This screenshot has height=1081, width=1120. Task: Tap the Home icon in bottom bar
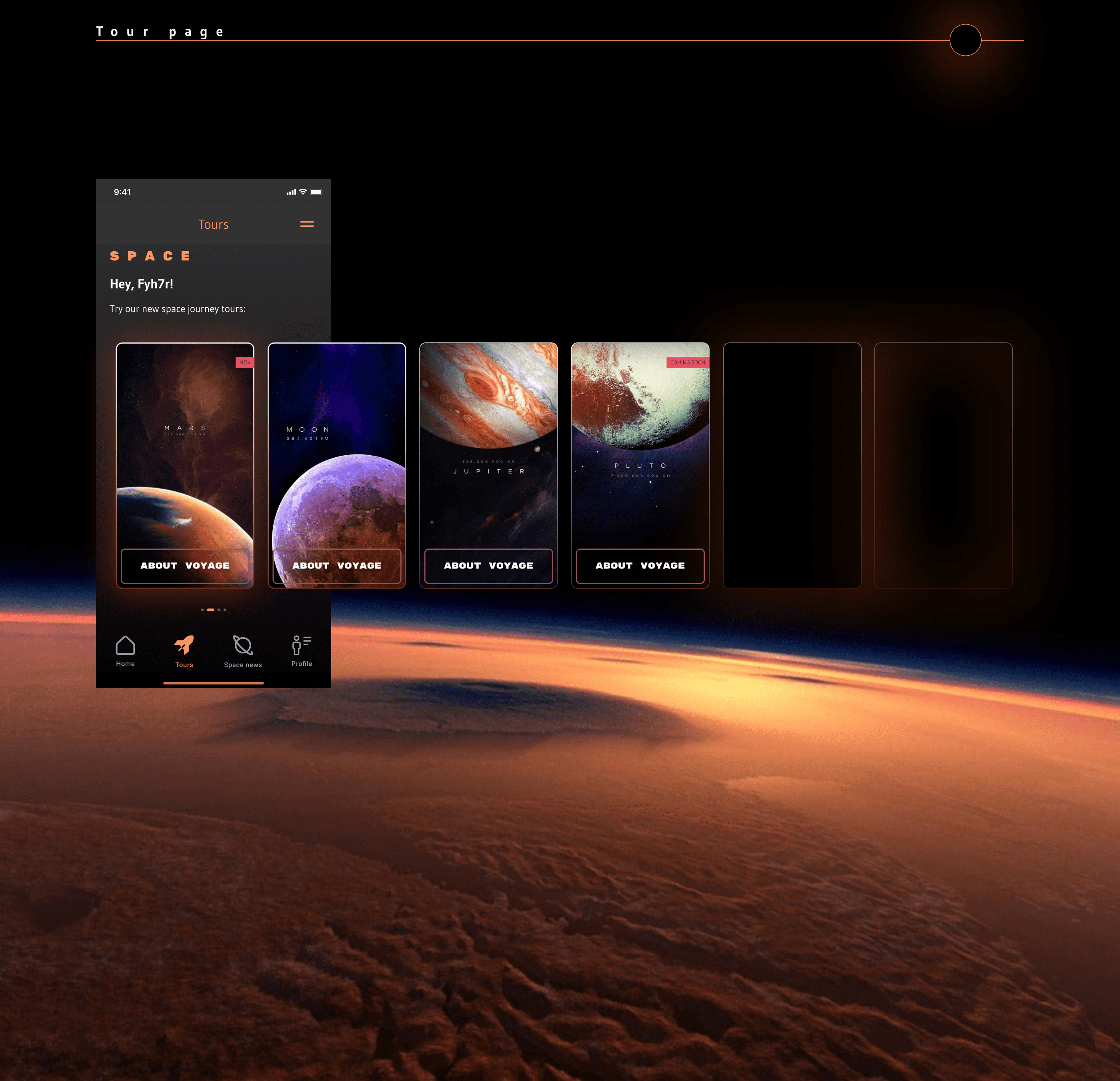click(125, 646)
